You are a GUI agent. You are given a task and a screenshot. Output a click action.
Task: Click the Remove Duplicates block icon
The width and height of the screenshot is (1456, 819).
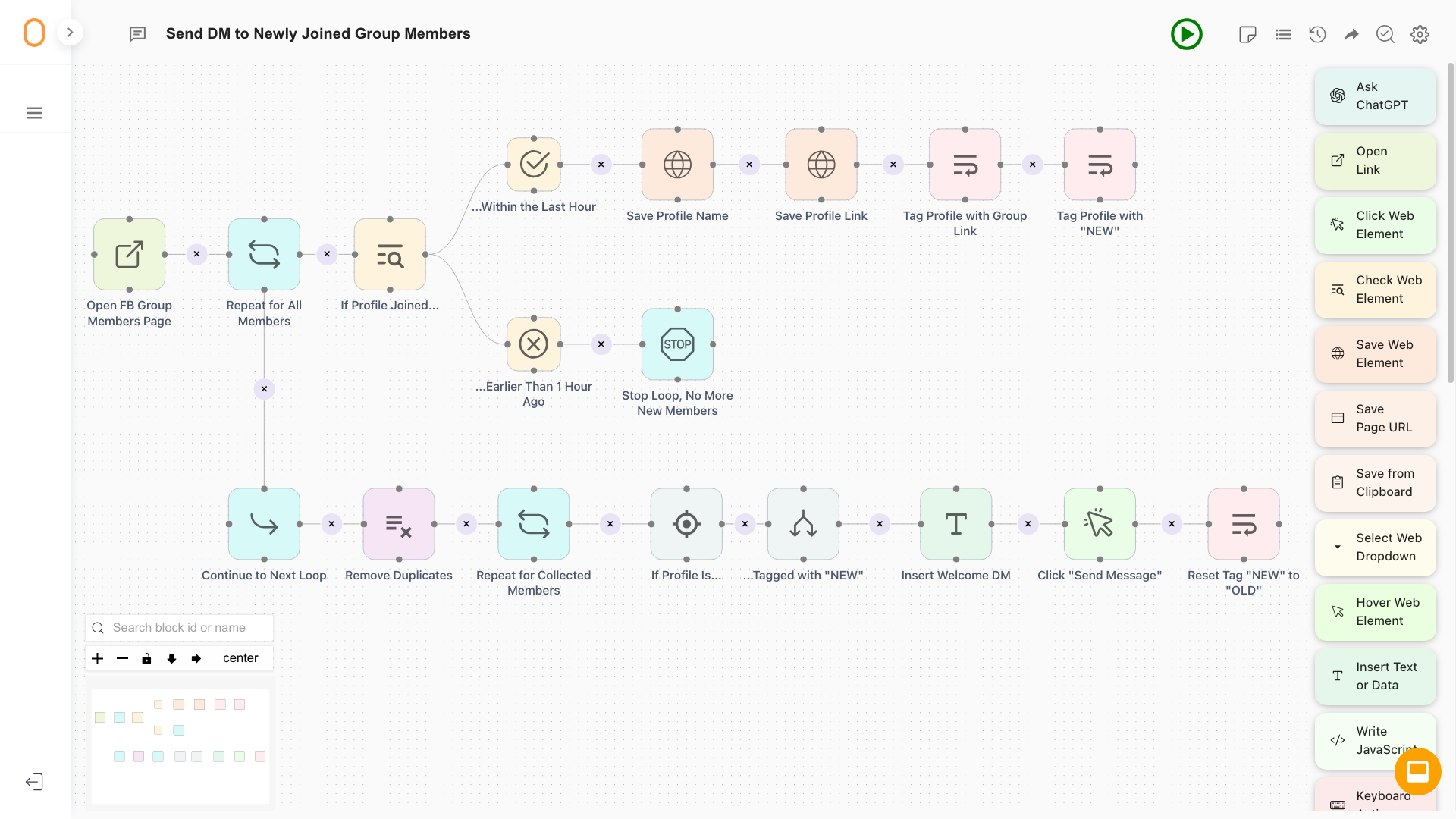[398, 523]
